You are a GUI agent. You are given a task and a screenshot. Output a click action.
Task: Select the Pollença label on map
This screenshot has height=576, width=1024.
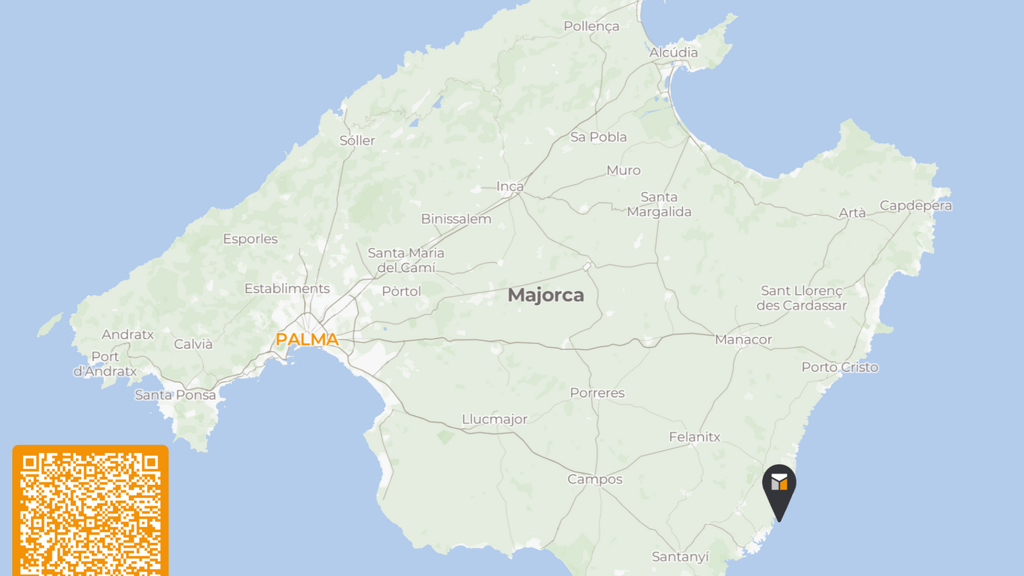(x=591, y=27)
